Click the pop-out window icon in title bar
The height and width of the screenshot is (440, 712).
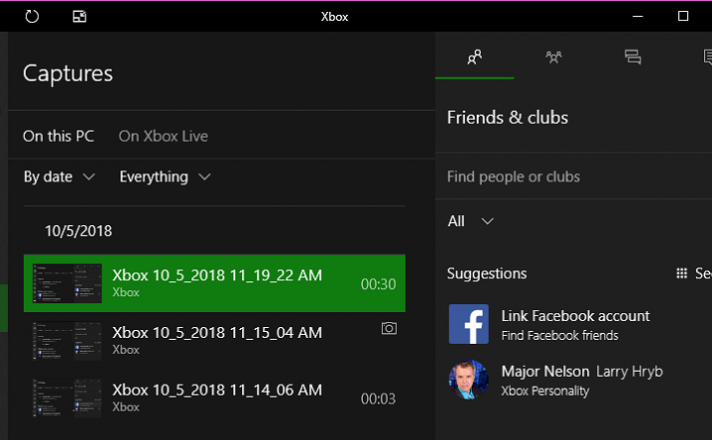tap(79, 17)
